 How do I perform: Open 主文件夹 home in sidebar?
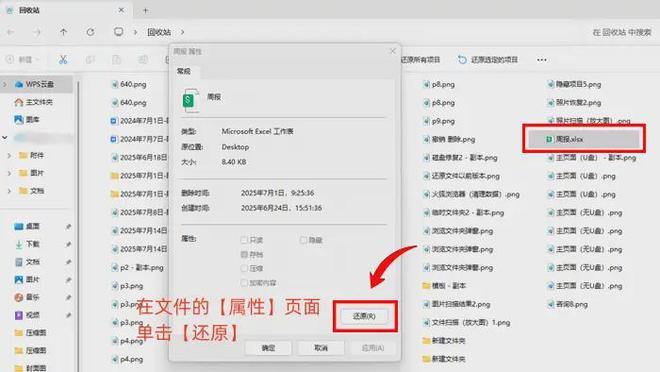pos(34,102)
